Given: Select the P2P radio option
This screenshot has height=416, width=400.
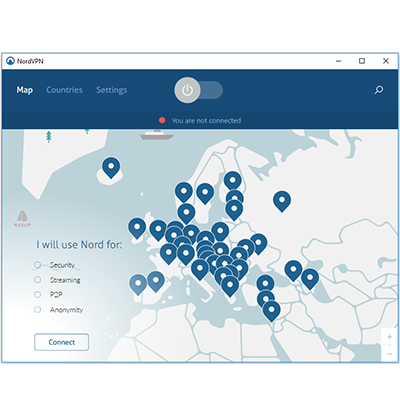Looking at the screenshot, I should pyautogui.click(x=38, y=295).
